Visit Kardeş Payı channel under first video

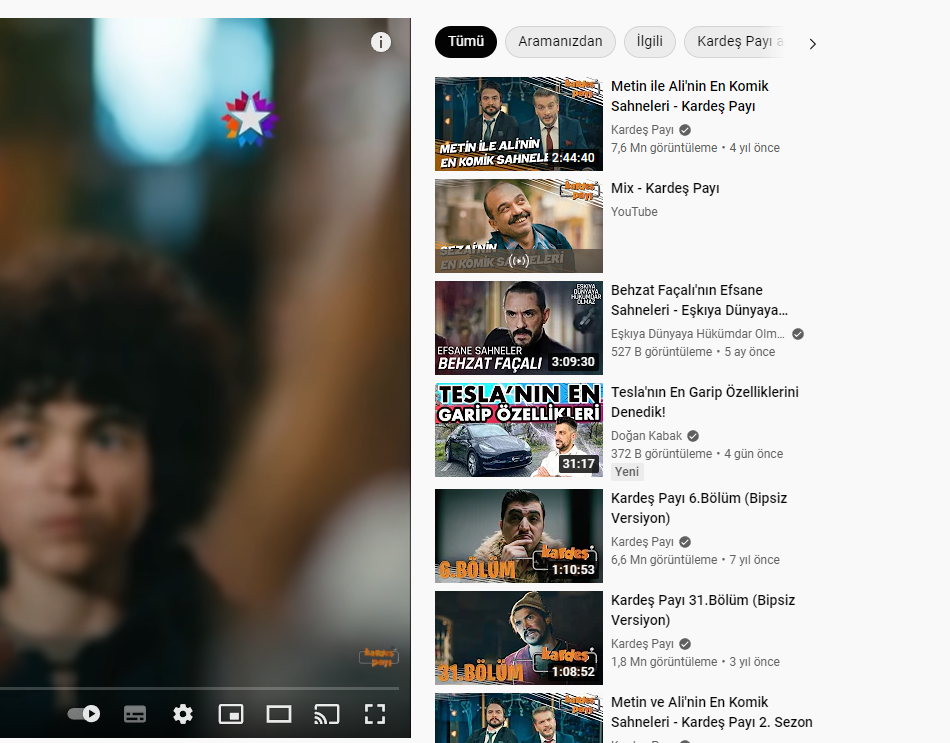tap(642, 130)
